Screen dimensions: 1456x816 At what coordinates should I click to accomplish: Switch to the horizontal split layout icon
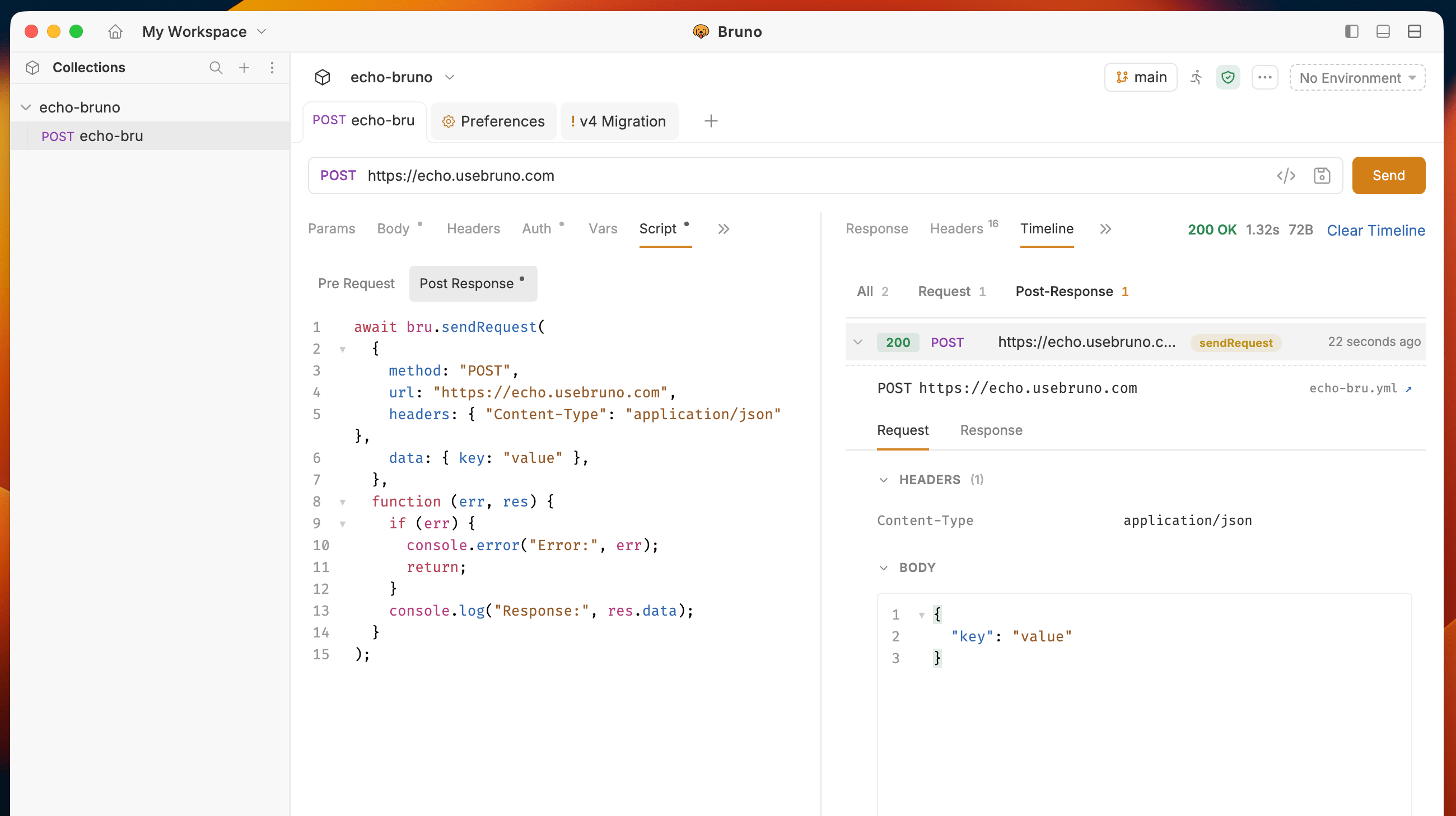point(1414,32)
